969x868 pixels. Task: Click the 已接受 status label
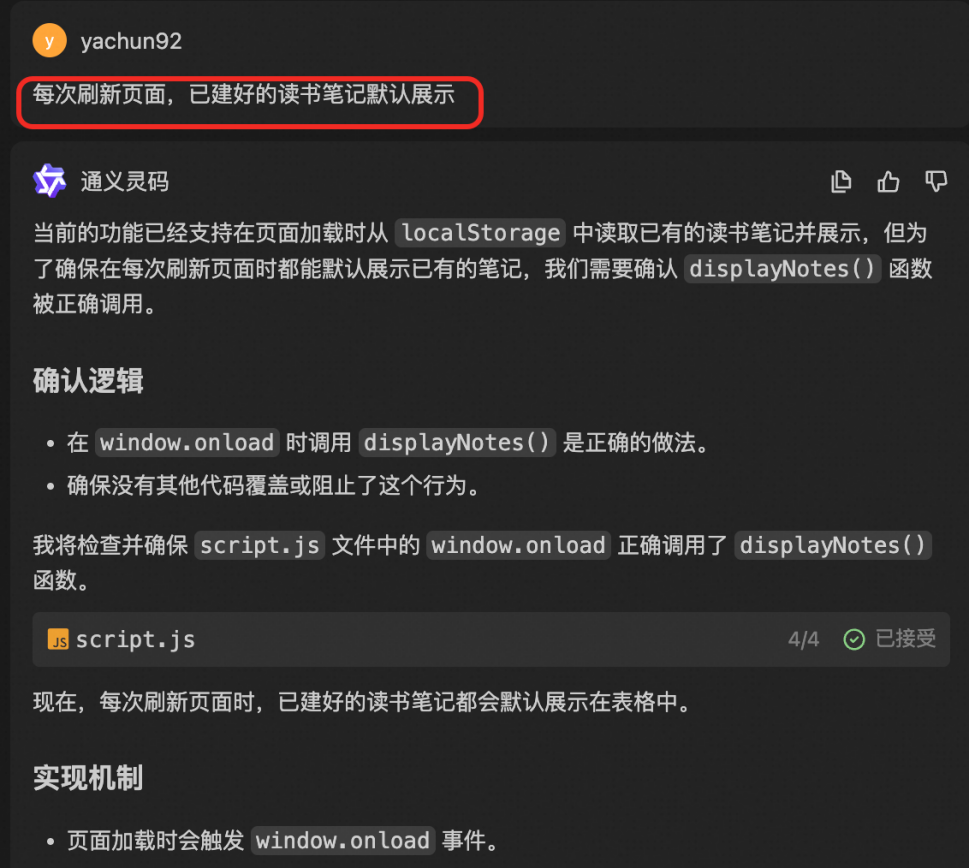point(906,639)
